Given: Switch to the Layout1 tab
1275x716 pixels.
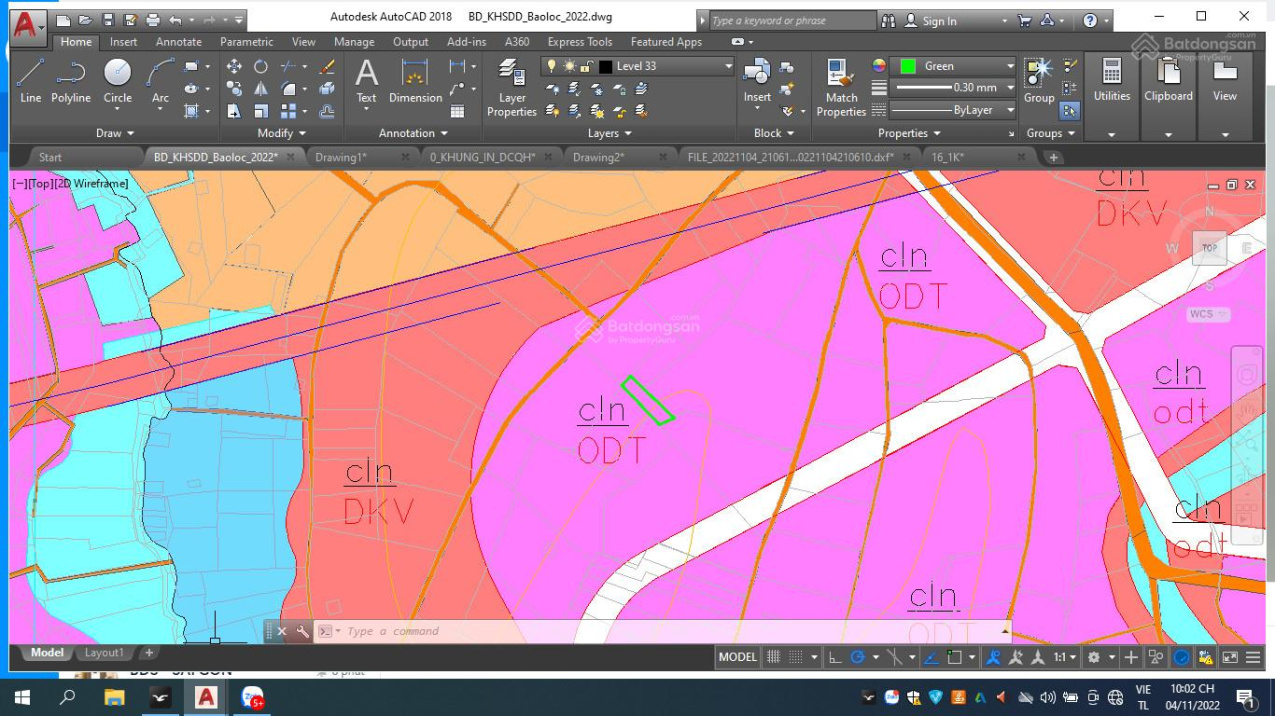Looking at the screenshot, I should (x=104, y=653).
